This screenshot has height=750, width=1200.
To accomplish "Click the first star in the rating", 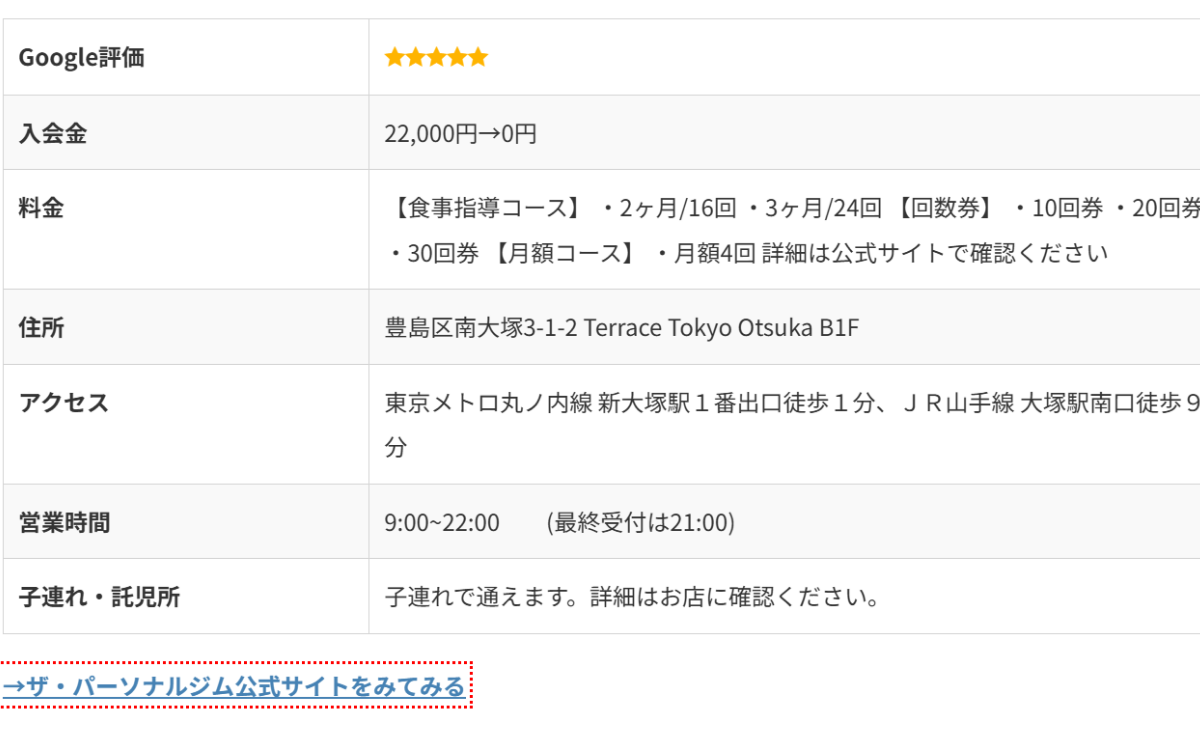I will pyautogui.click(x=395, y=57).
